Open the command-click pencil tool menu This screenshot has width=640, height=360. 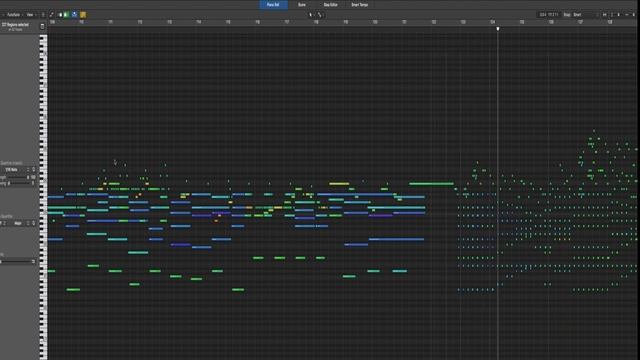coord(320,15)
